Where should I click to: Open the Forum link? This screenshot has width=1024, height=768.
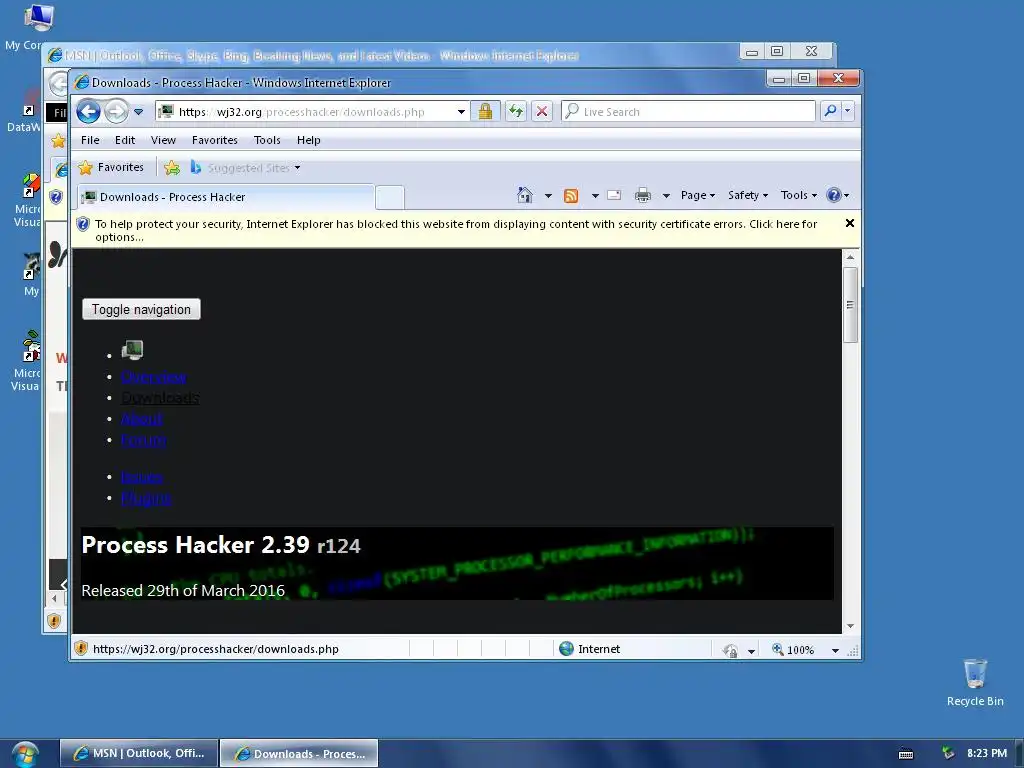click(x=144, y=440)
